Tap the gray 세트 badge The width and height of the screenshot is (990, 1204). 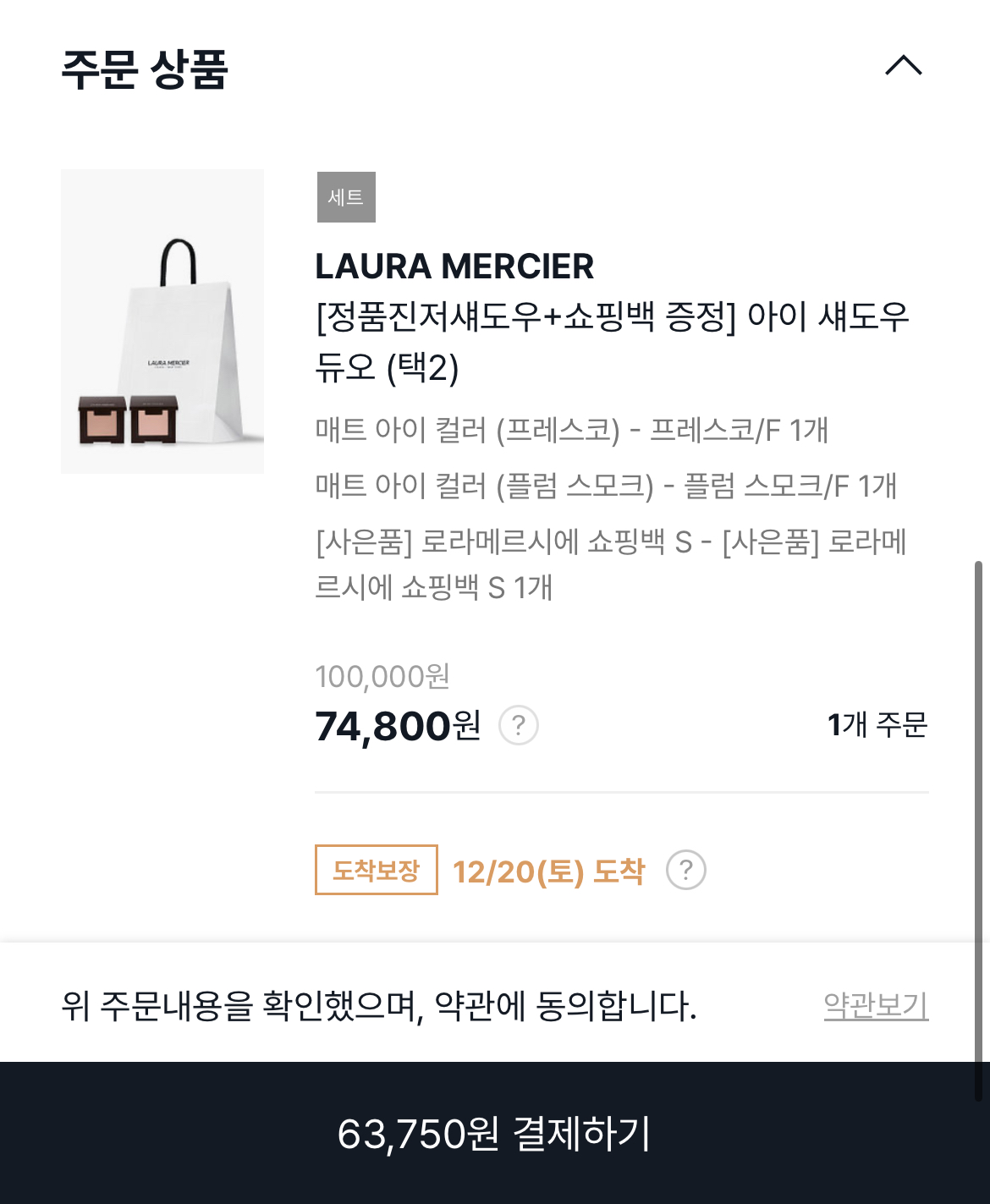pos(346,197)
